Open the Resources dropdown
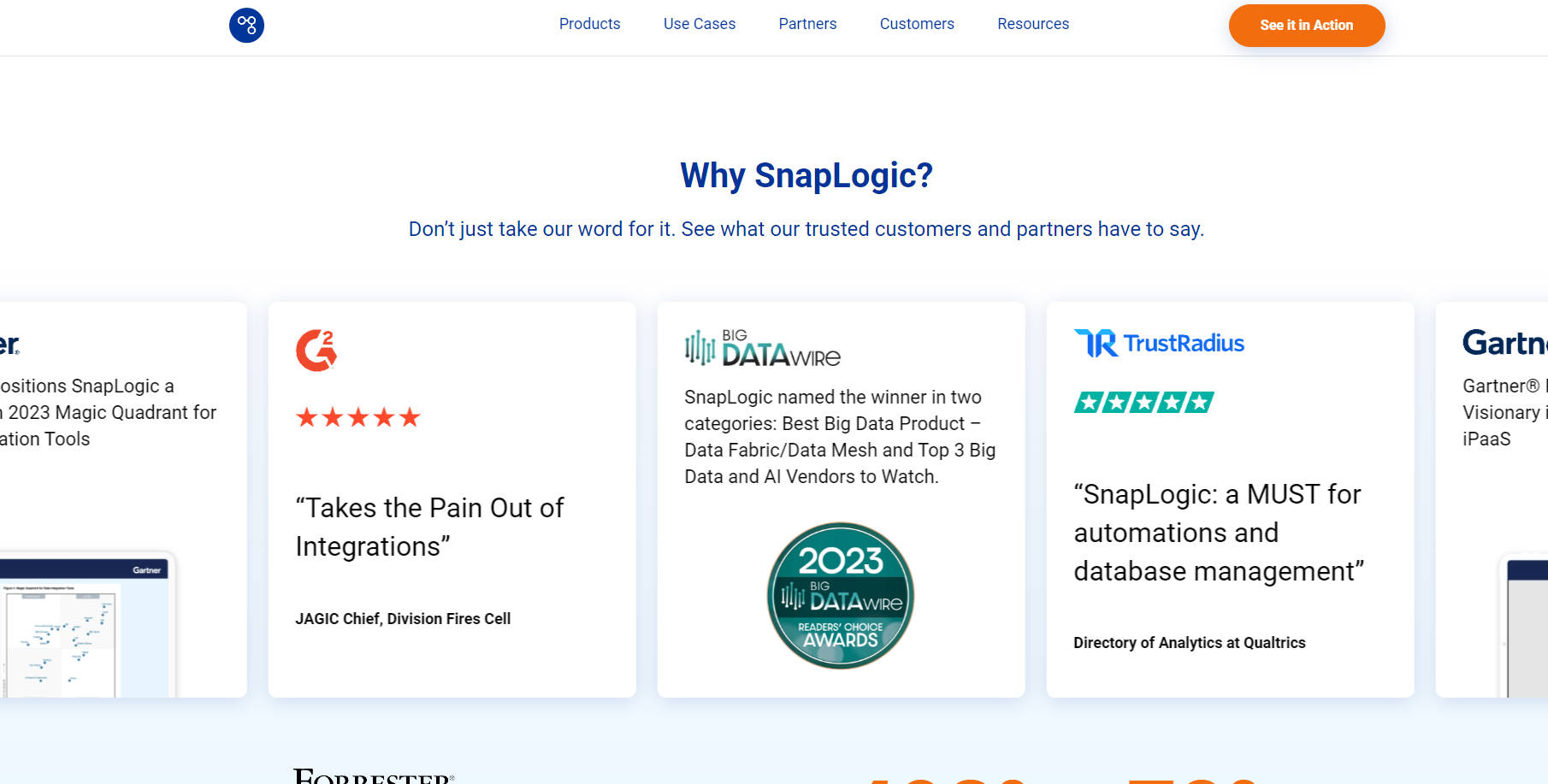 pos(1033,24)
